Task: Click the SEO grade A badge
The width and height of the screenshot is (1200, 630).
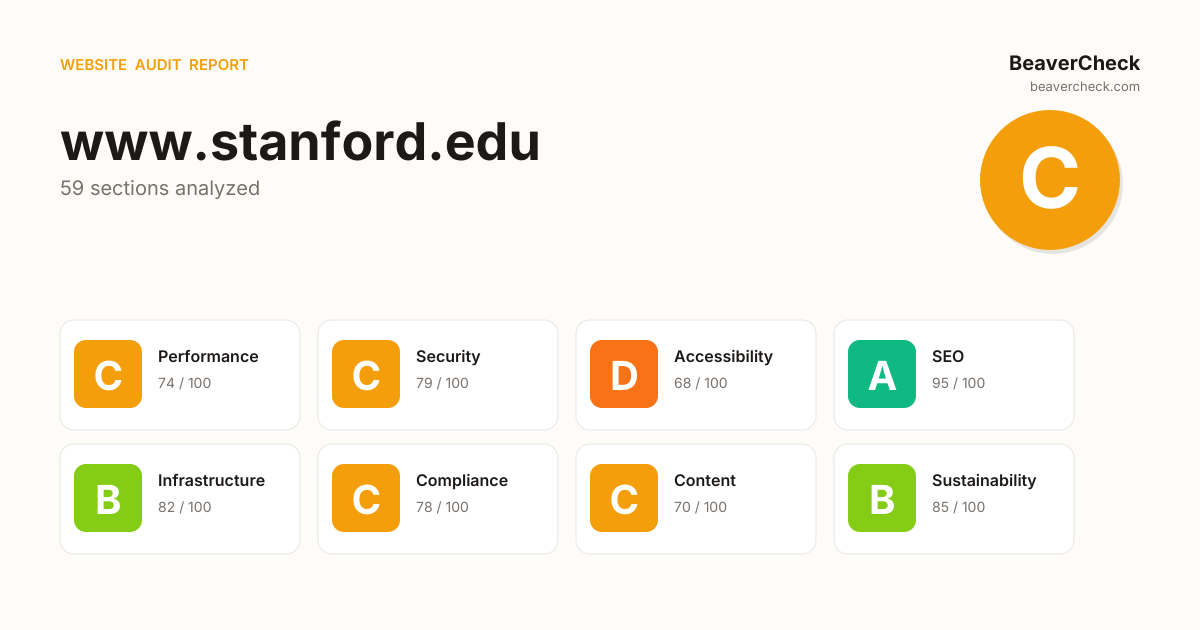Action: [882, 374]
